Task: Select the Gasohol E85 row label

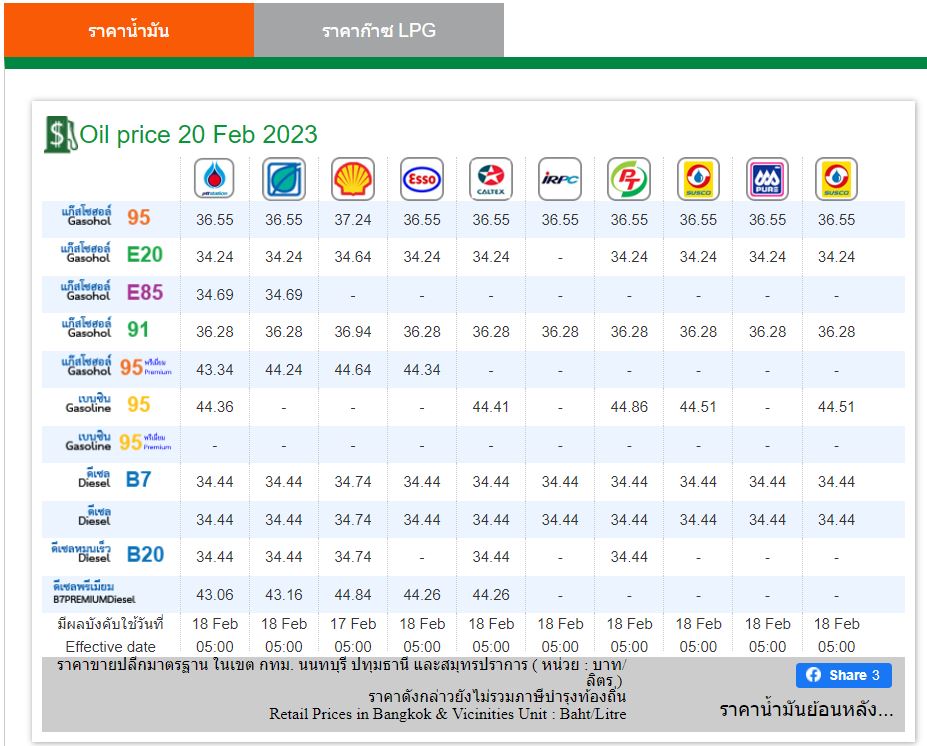Action: 111,292
